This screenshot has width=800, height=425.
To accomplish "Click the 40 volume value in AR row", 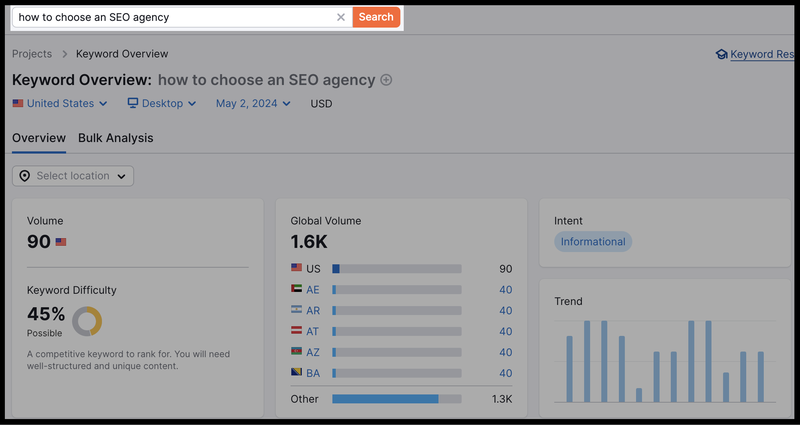I will coord(506,311).
